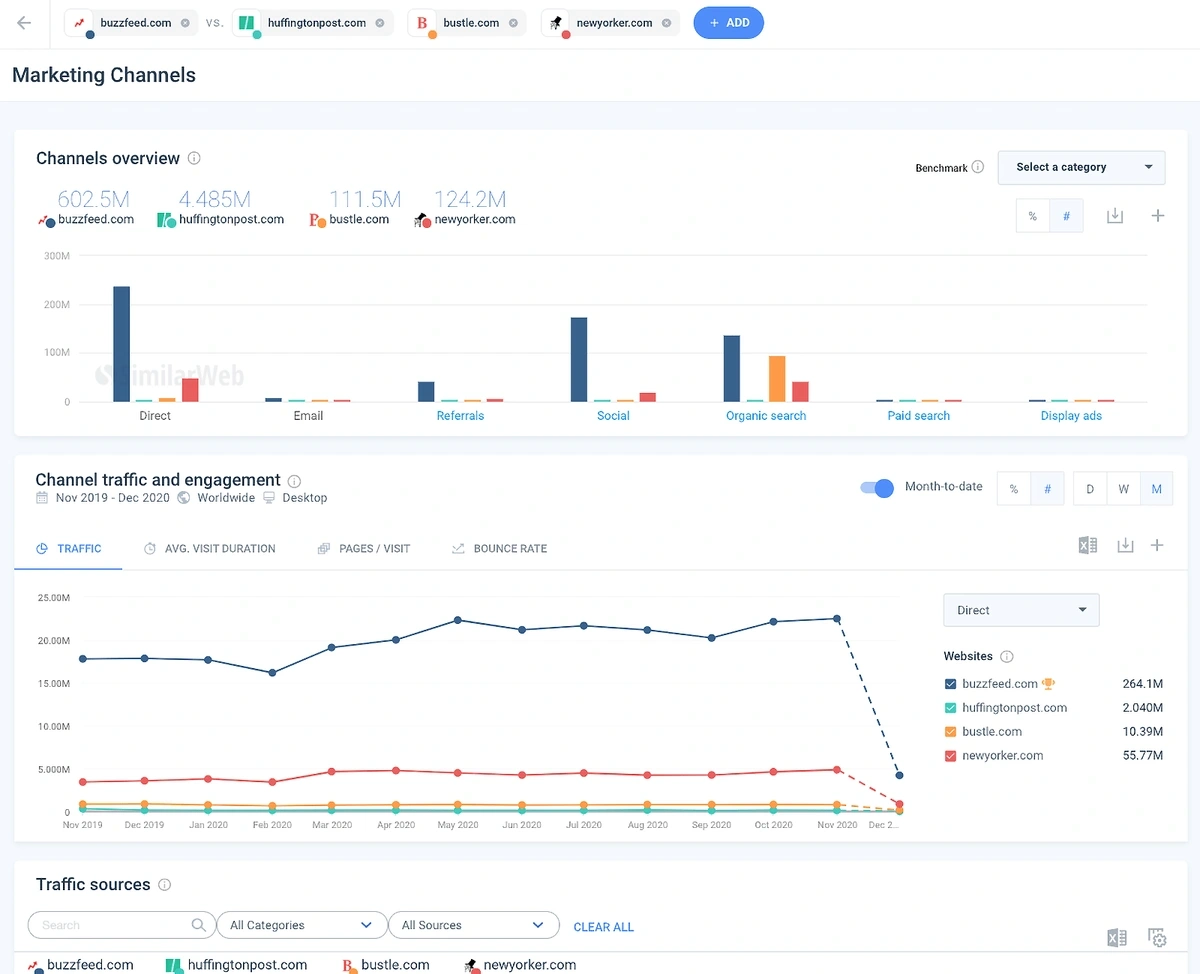Click buzzfeed.com trophy icon in legend
Screen dimensions: 1200x974
[1048, 684]
